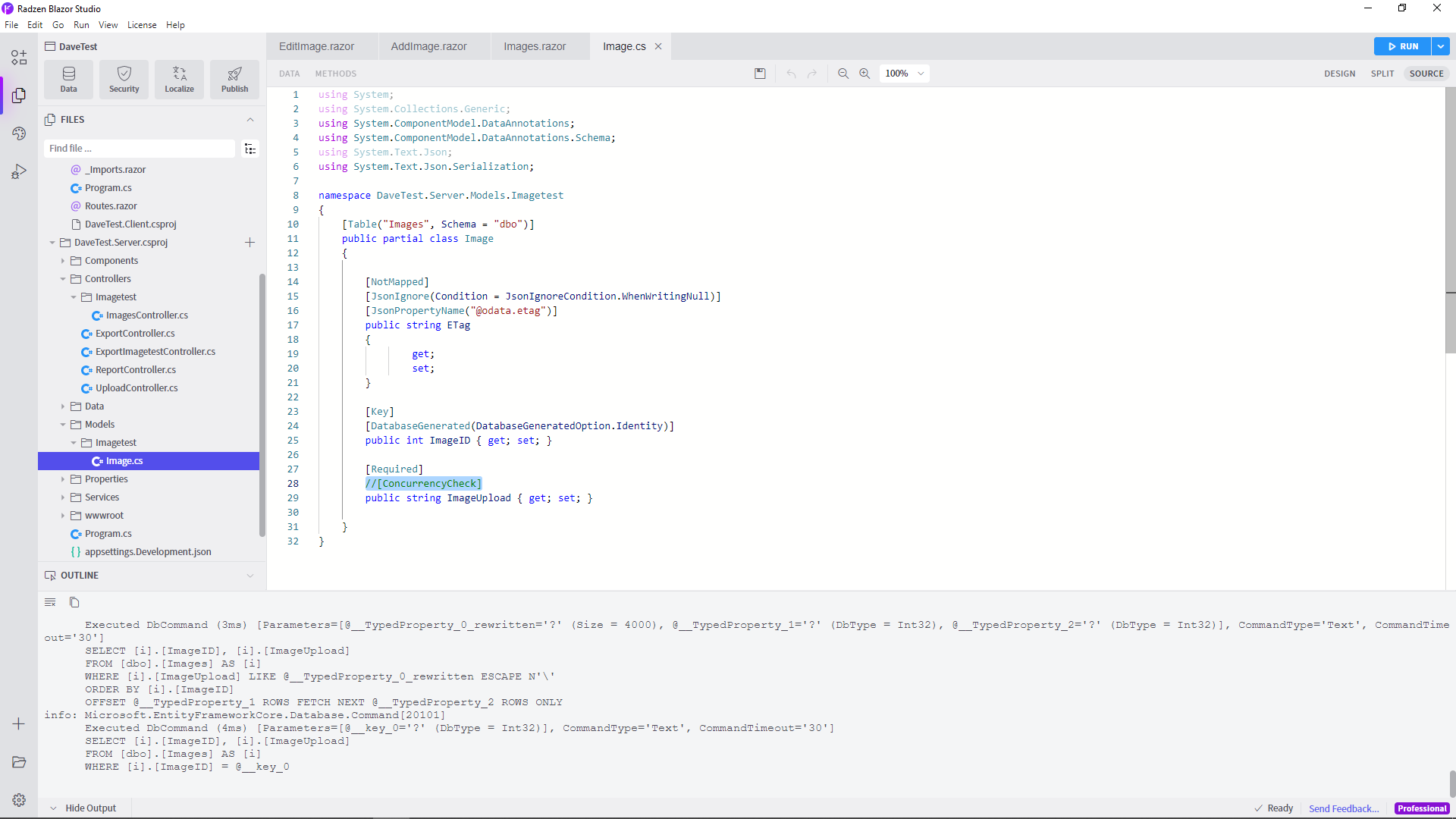Open the 100% zoom level dropdown
This screenshot has height=819, width=1456.
click(x=904, y=74)
